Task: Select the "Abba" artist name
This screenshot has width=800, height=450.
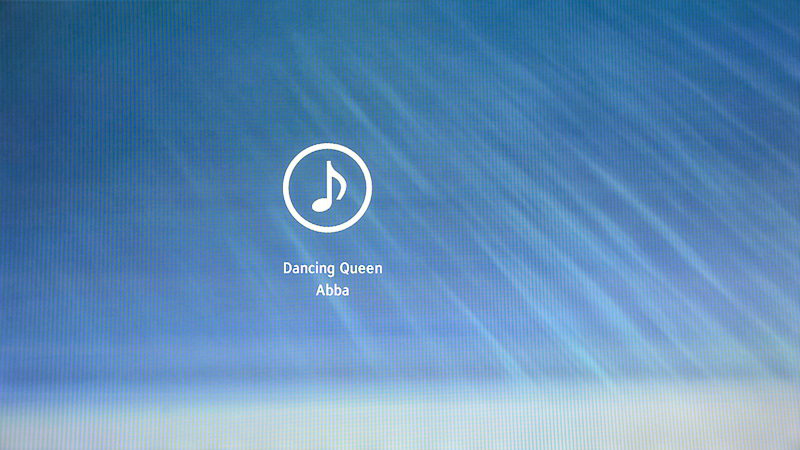Action: [333, 290]
